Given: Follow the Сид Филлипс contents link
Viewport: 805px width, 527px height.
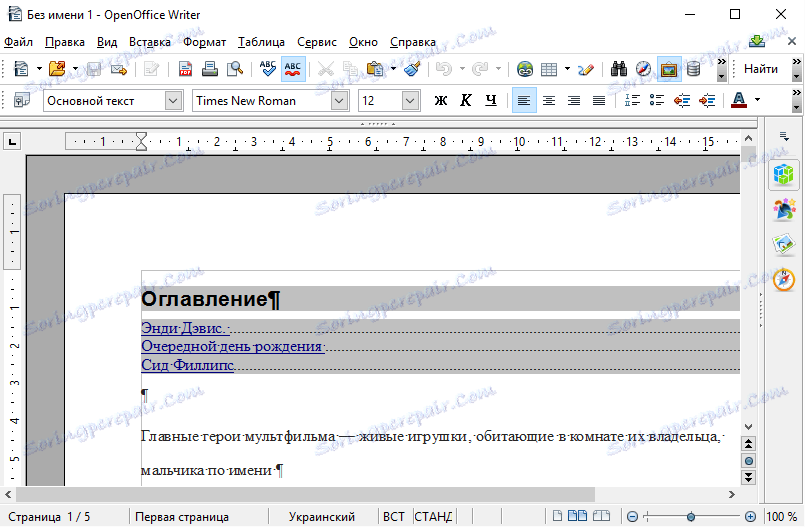Looking at the screenshot, I should pyautogui.click(x=187, y=365).
